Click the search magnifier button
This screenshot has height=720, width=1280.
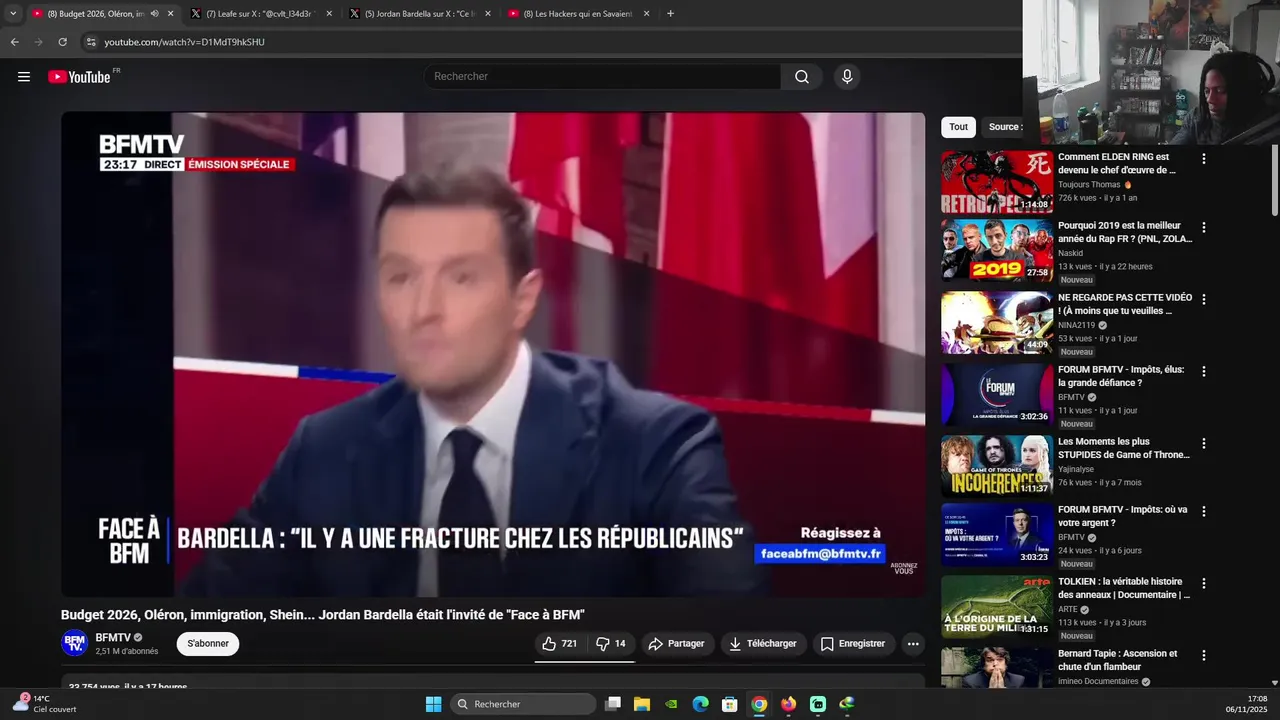802,77
